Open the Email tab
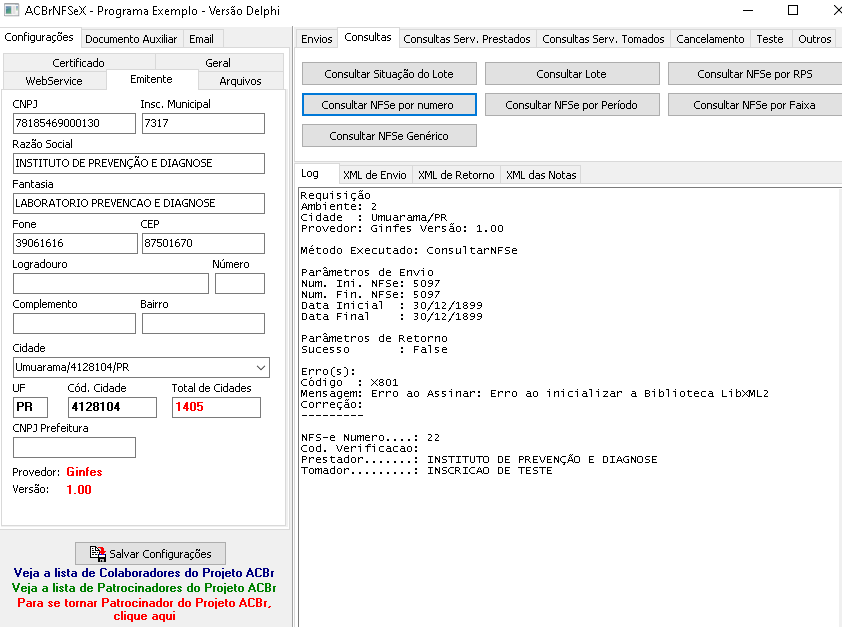The image size is (842, 627). click(201, 39)
